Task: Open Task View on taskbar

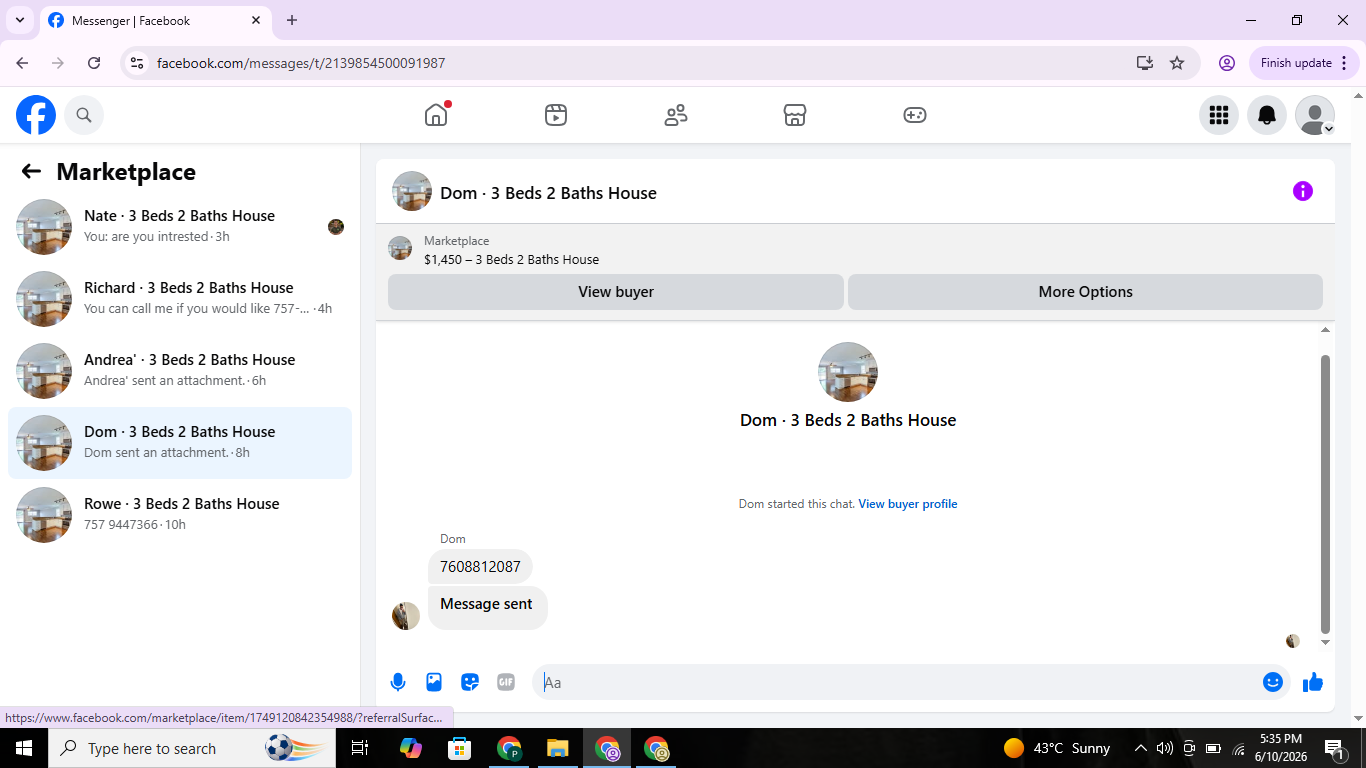Action: (360, 748)
